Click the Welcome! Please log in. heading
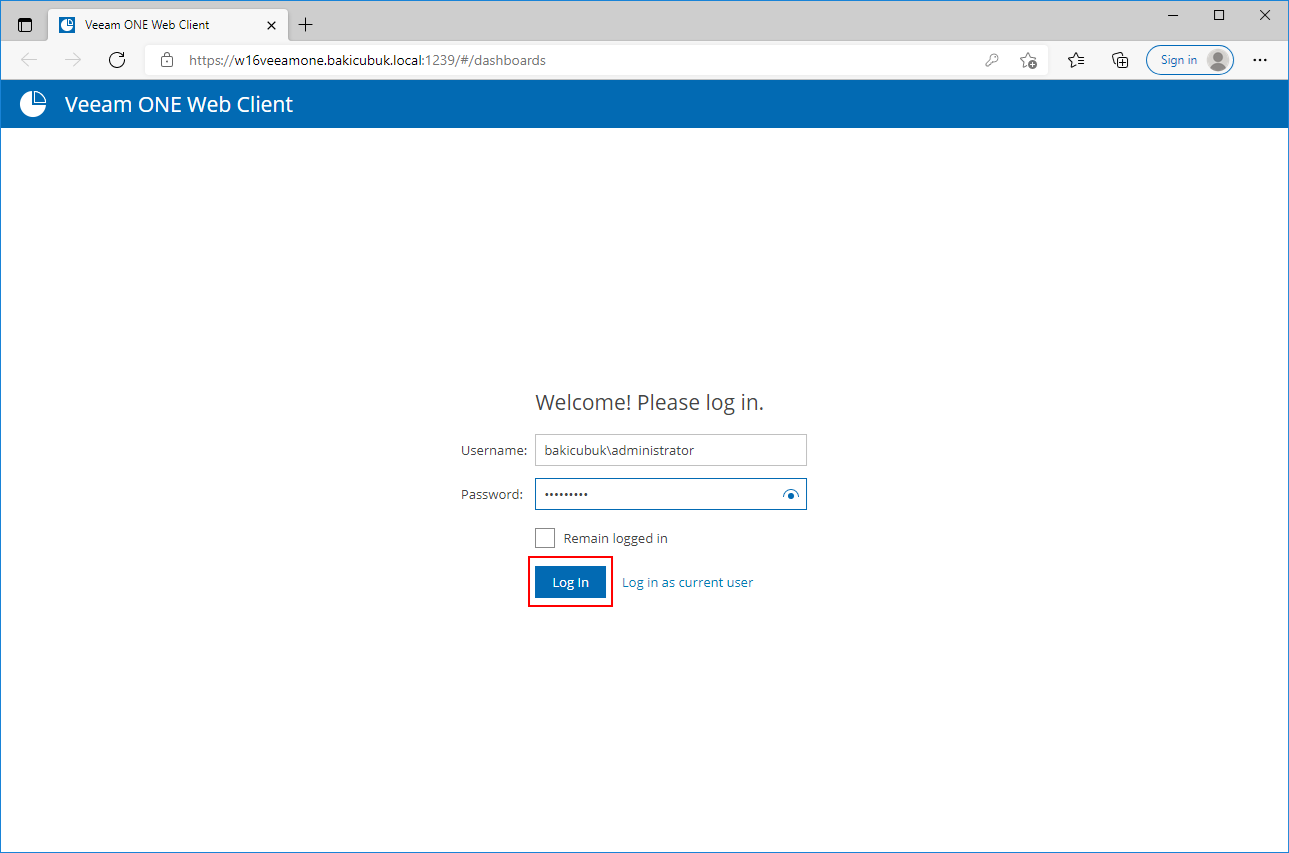 tap(649, 402)
